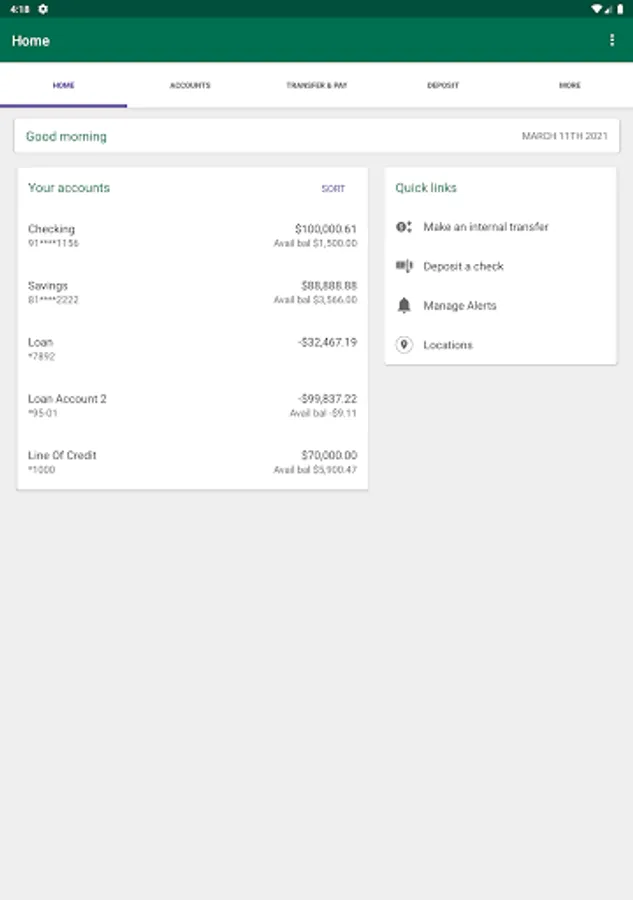Click the Manage Alerts bell icon
633x900 pixels.
[x=404, y=305]
